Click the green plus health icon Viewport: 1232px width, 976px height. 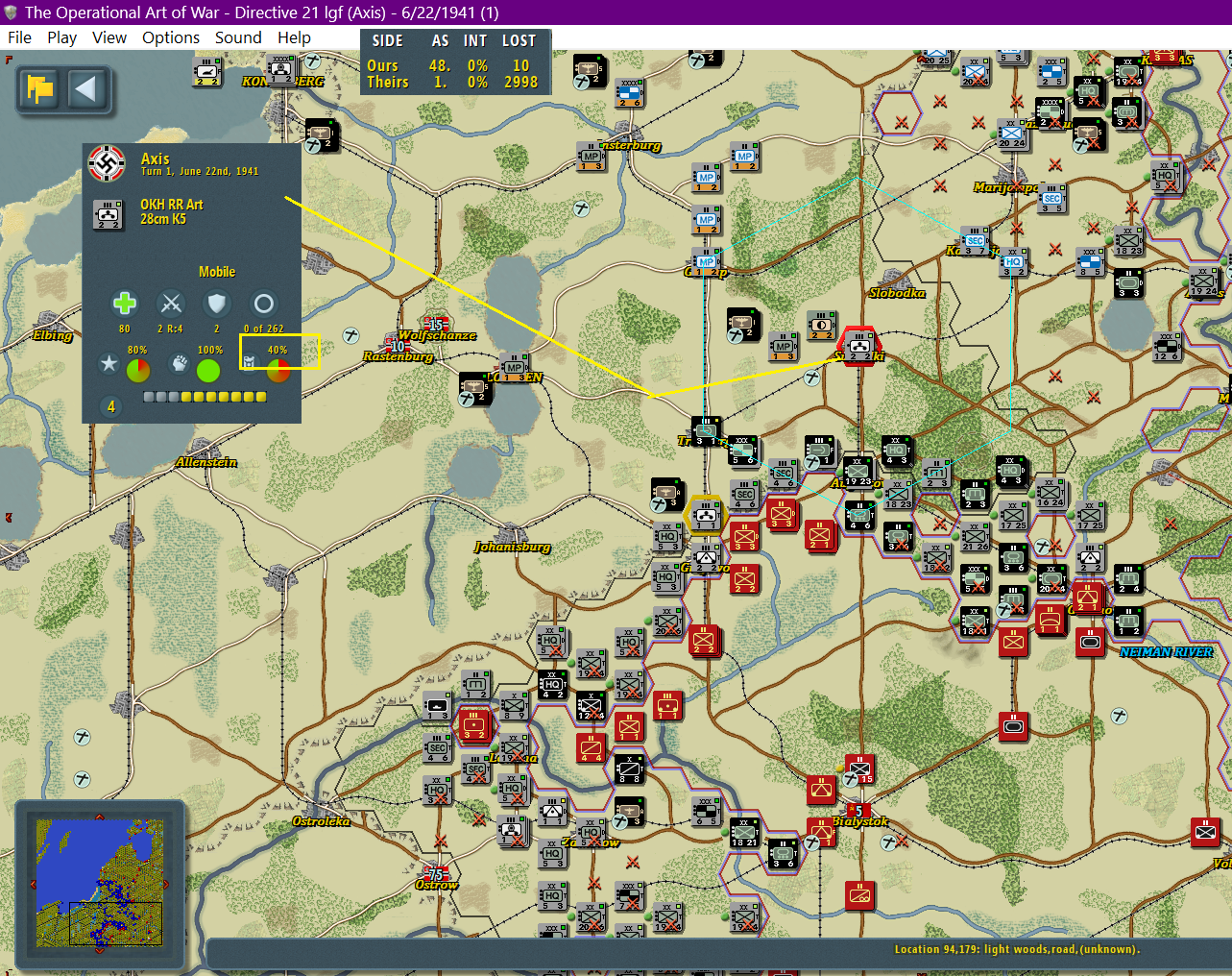click(125, 304)
